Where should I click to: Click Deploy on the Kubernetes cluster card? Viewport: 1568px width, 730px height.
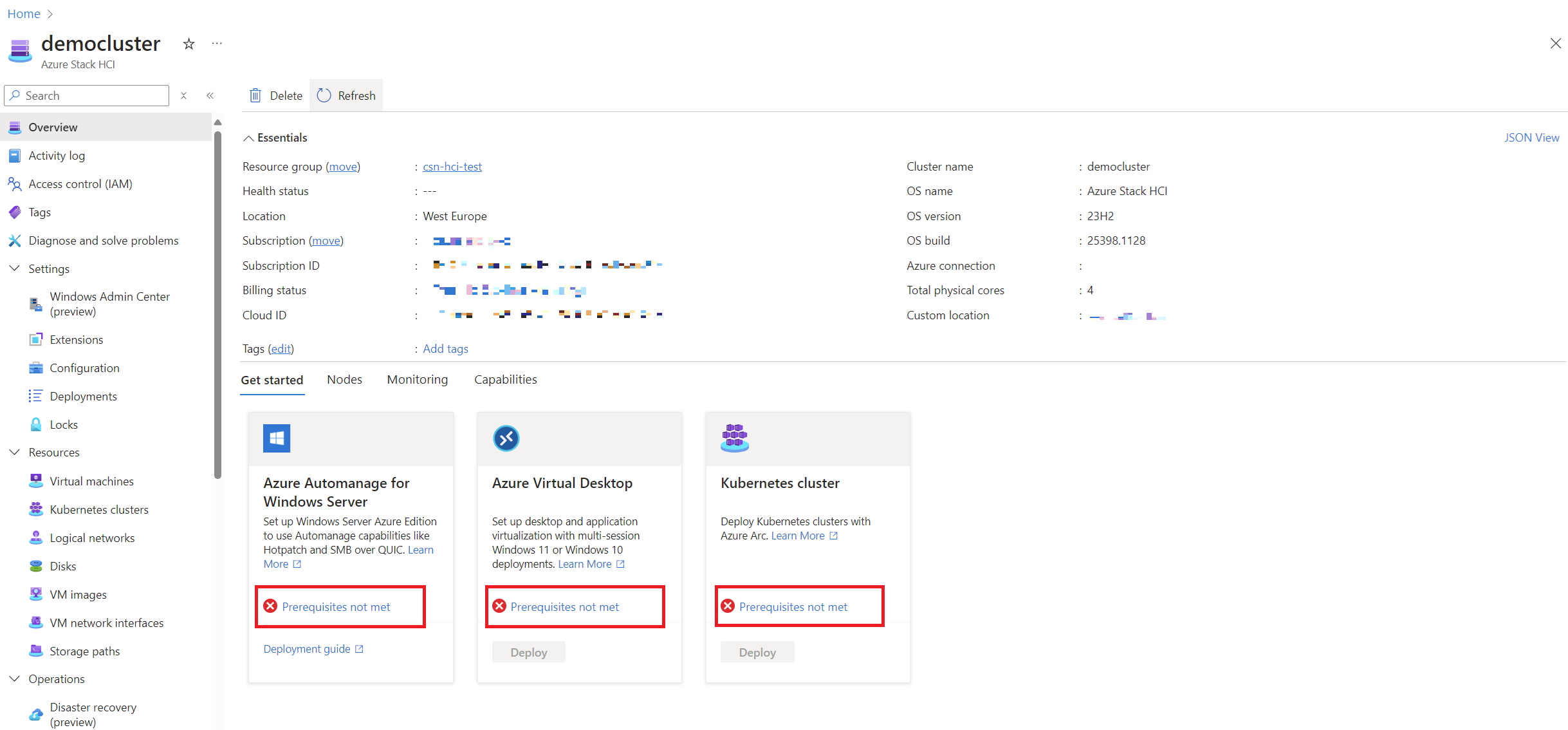coord(757,652)
